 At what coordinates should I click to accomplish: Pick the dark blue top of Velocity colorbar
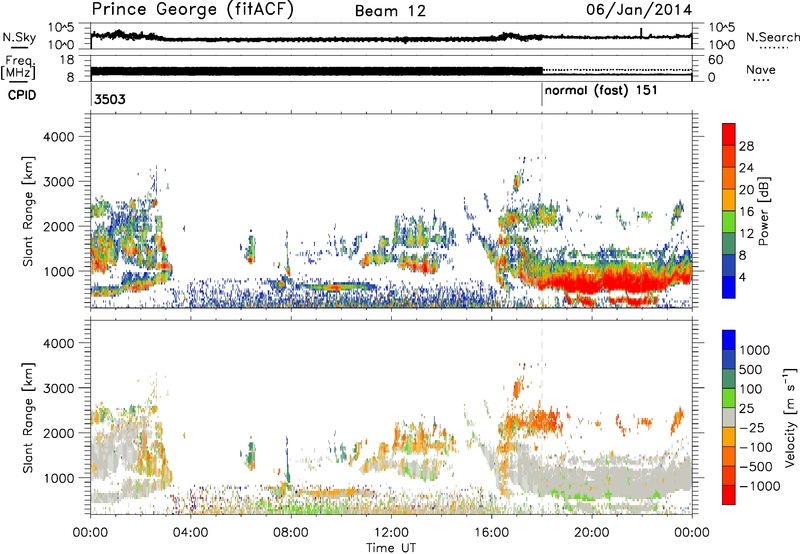coord(729,340)
